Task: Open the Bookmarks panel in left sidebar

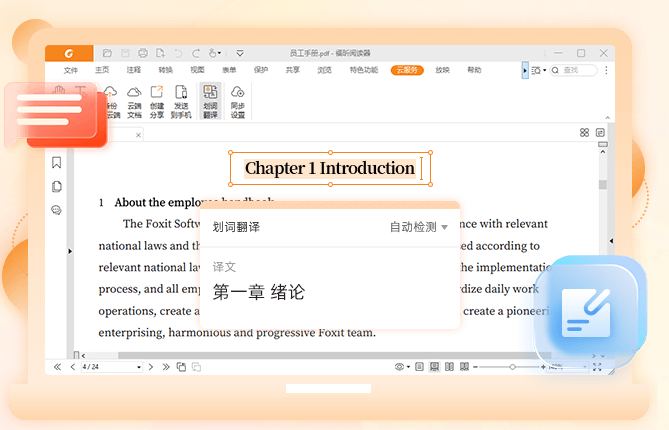Action: (56, 163)
